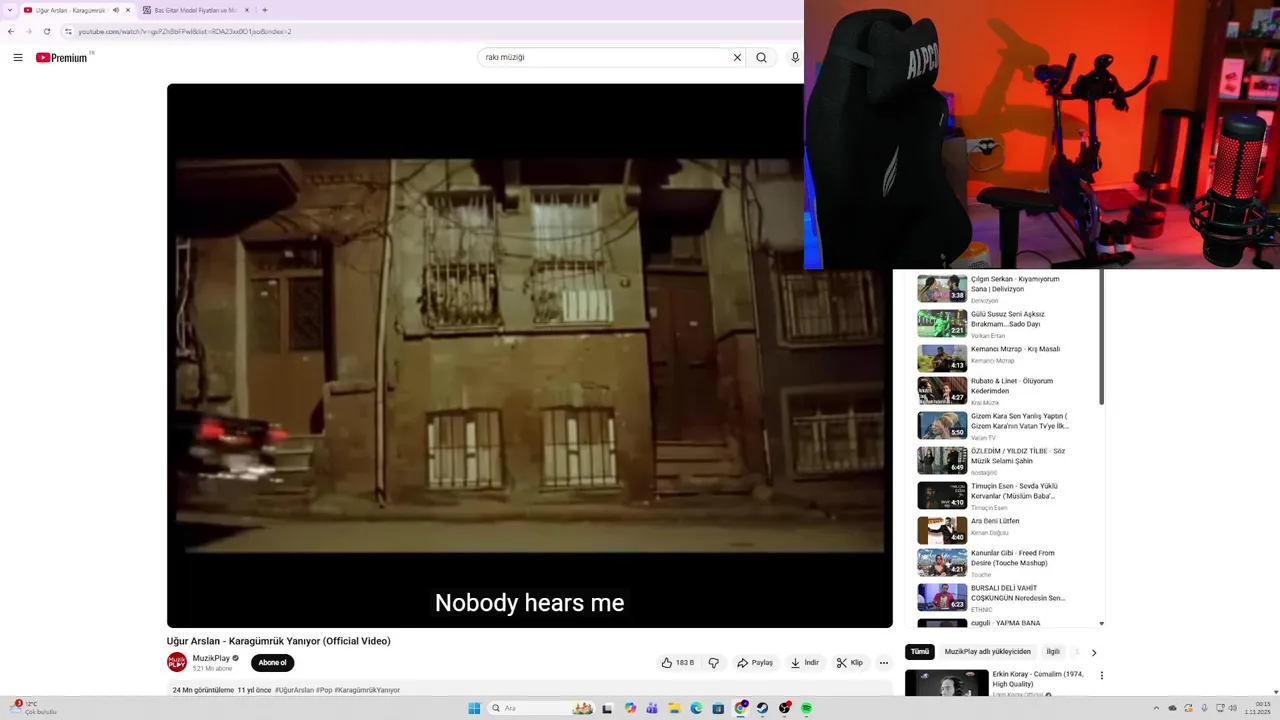1280x720 pixels.
Task: Open Microsoft Edge from the taskbar
Action: coord(696,708)
